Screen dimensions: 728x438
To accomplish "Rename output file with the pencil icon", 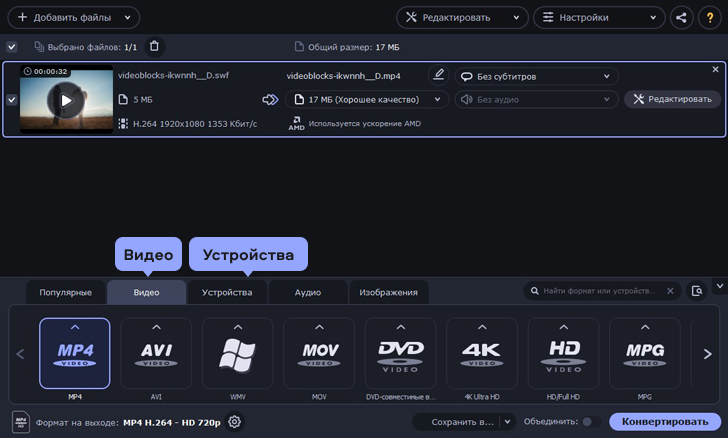I will point(438,75).
